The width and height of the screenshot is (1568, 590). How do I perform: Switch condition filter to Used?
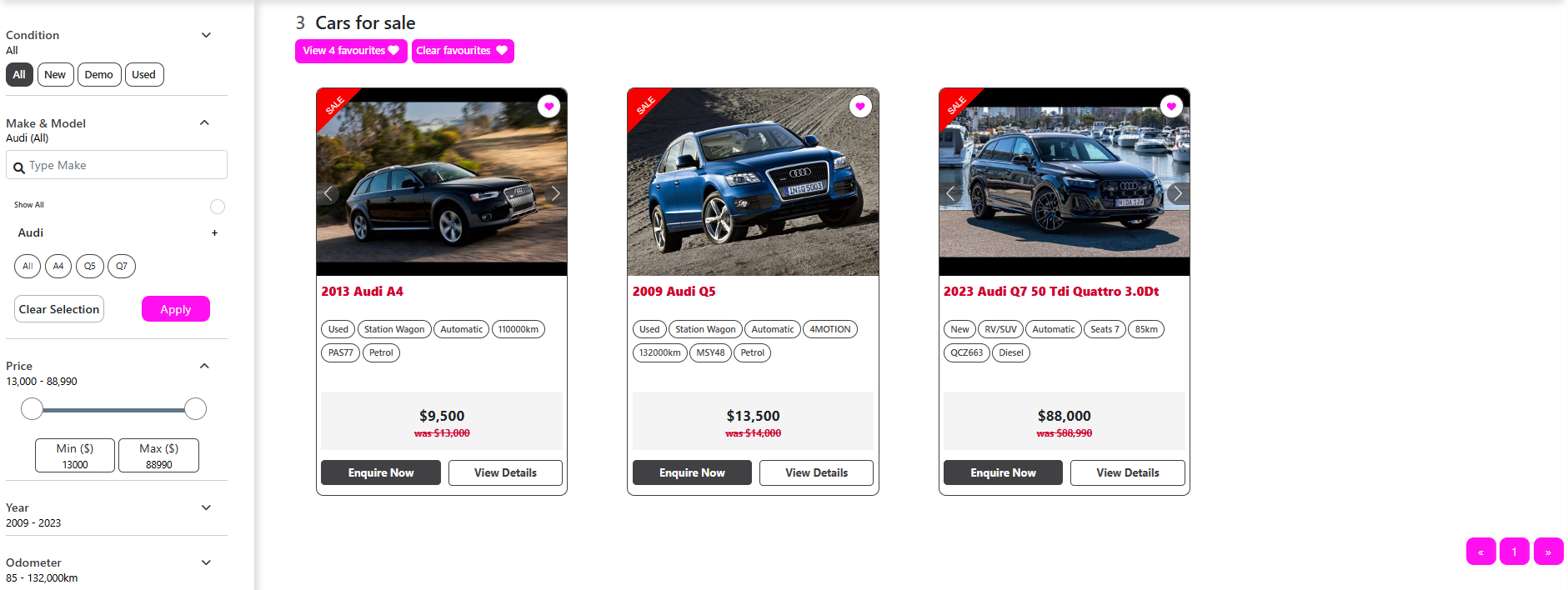143,75
